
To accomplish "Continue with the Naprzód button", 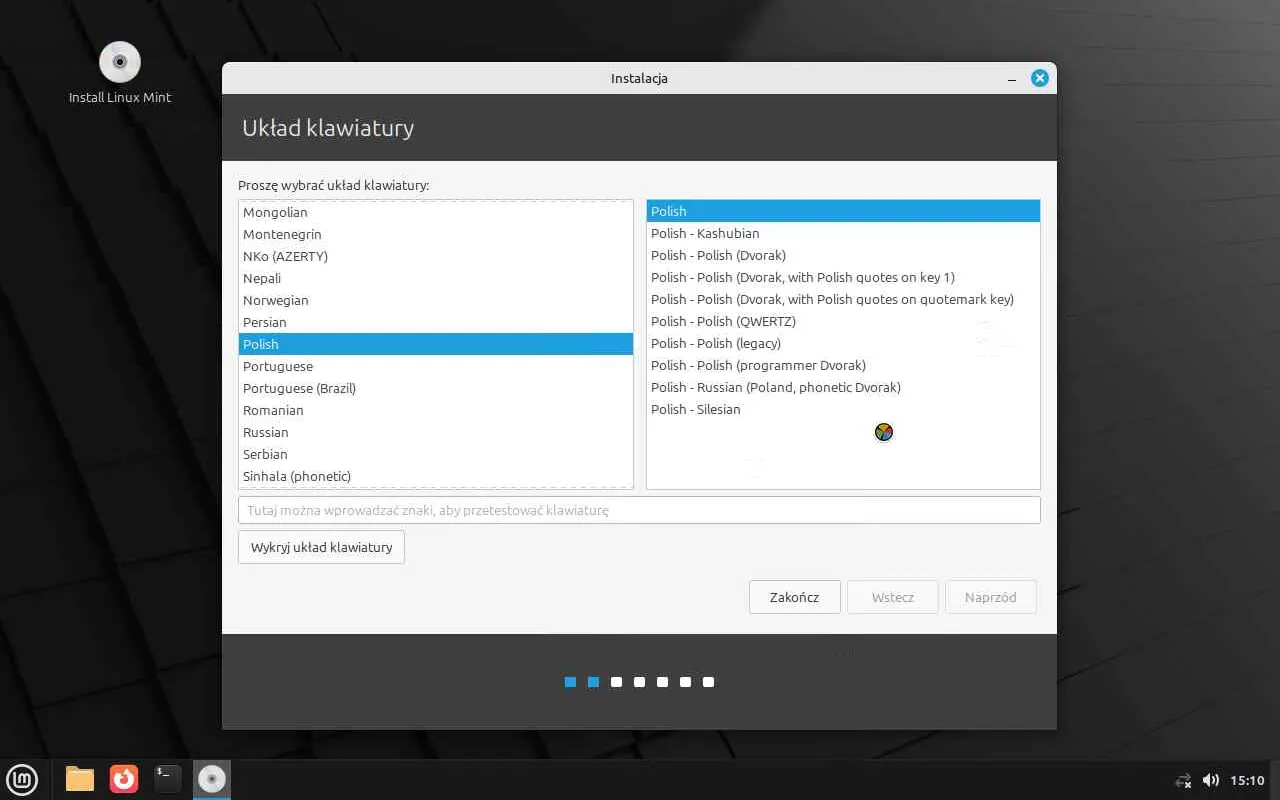I will (991, 597).
